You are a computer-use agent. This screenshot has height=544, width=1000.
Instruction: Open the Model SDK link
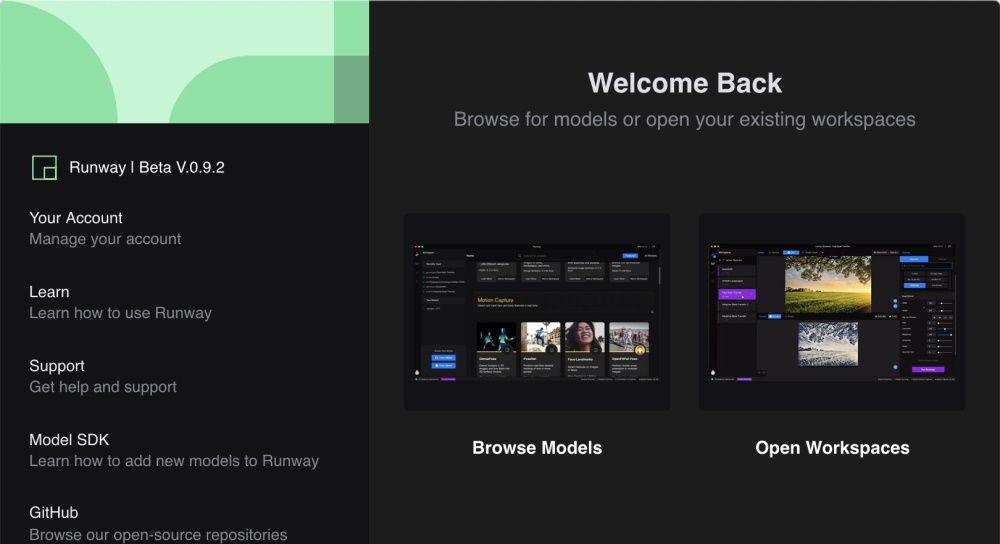click(x=69, y=440)
